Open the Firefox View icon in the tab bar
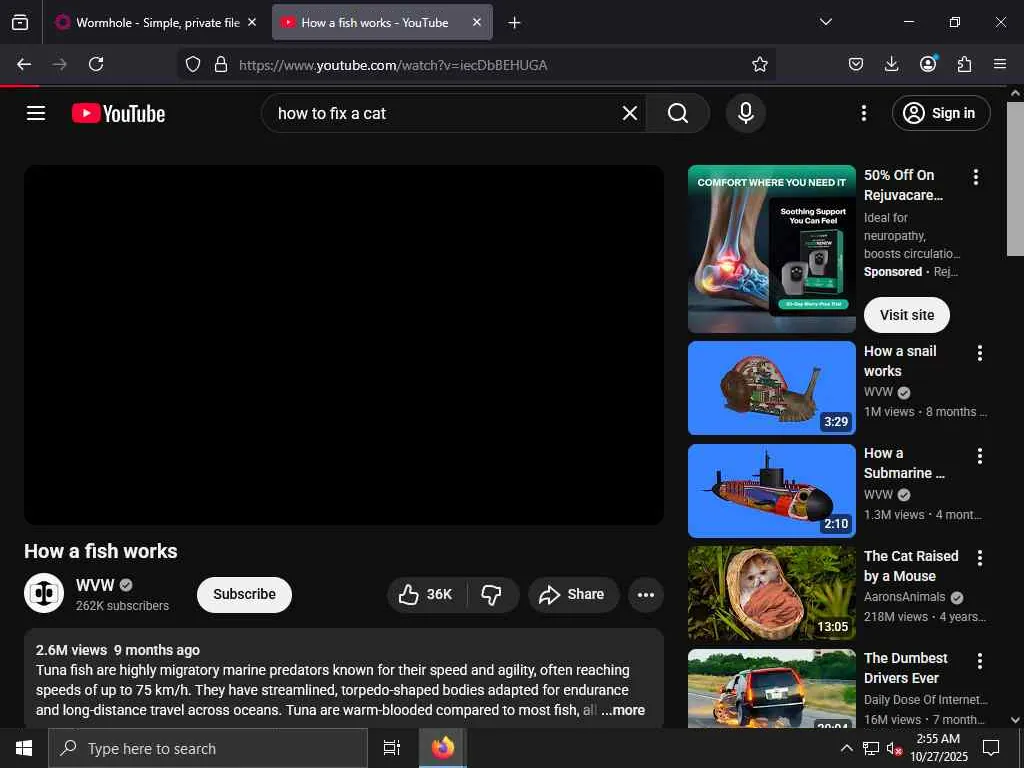The width and height of the screenshot is (1024, 768). coord(20,22)
